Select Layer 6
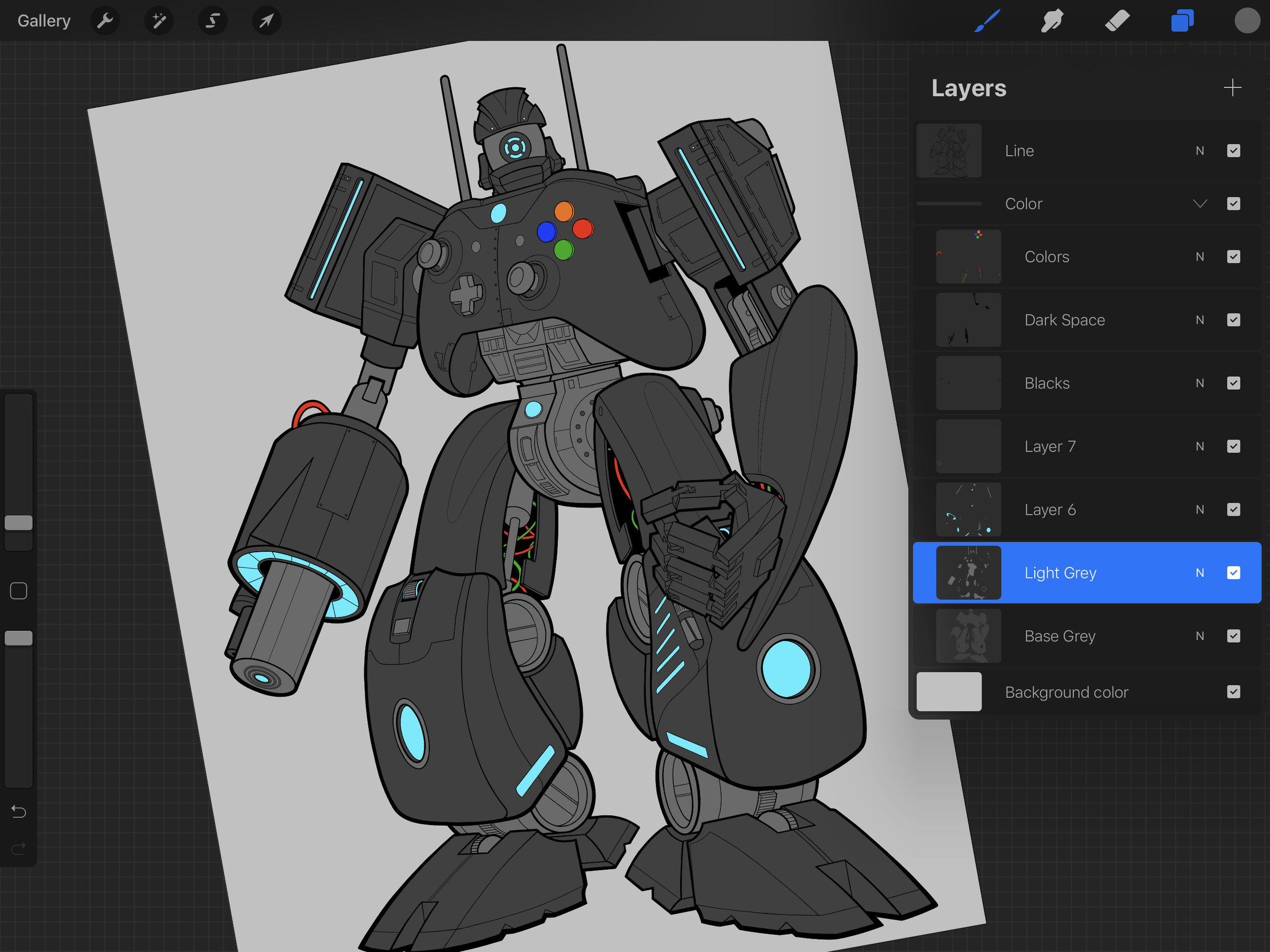Screen dimensions: 1270x952 pyautogui.click(x=1087, y=510)
